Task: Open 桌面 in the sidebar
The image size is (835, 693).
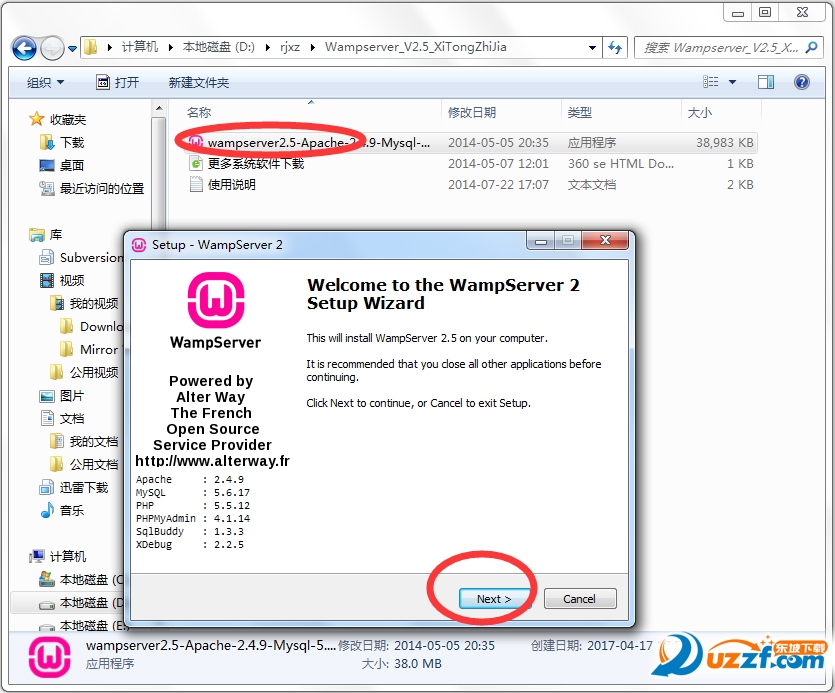Action: coord(72,165)
